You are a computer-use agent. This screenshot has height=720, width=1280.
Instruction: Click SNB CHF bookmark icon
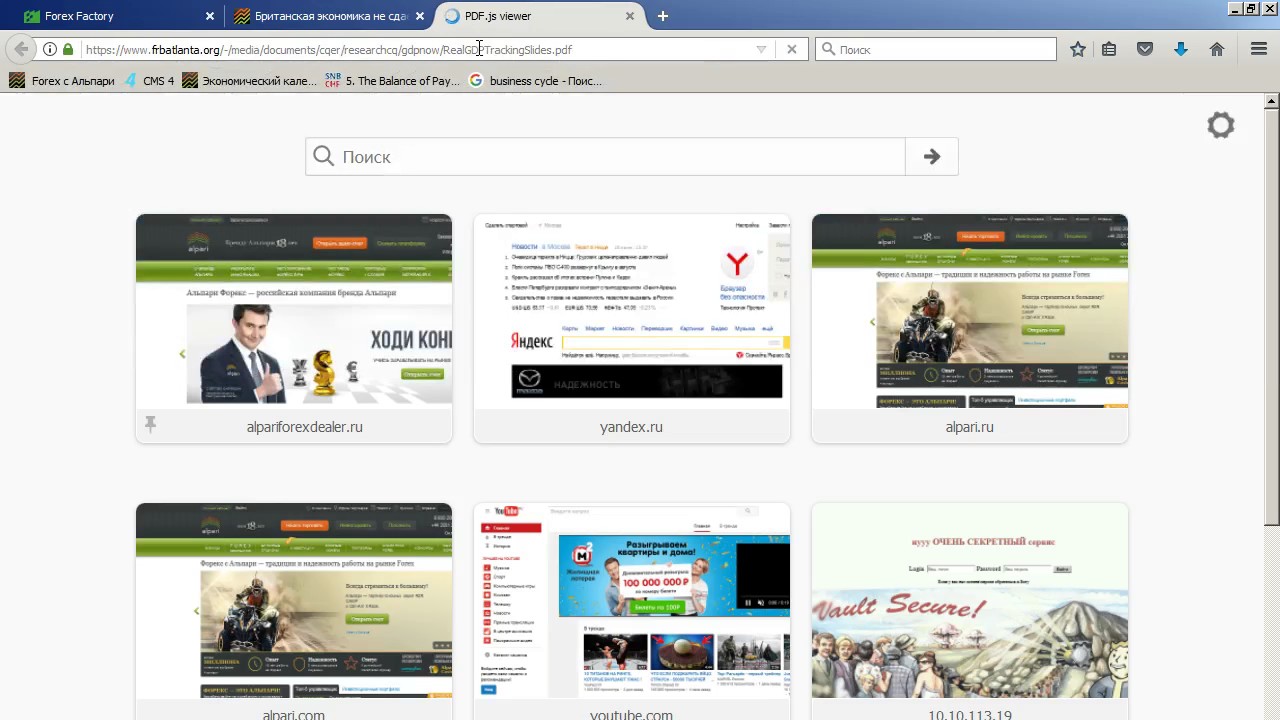[x=333, y=81]
